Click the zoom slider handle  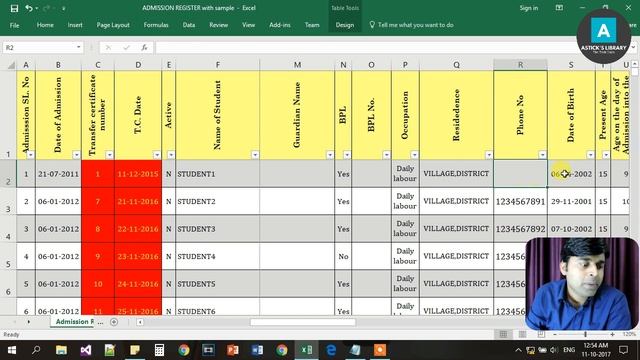pyautogui.click(x=585, y=334)
